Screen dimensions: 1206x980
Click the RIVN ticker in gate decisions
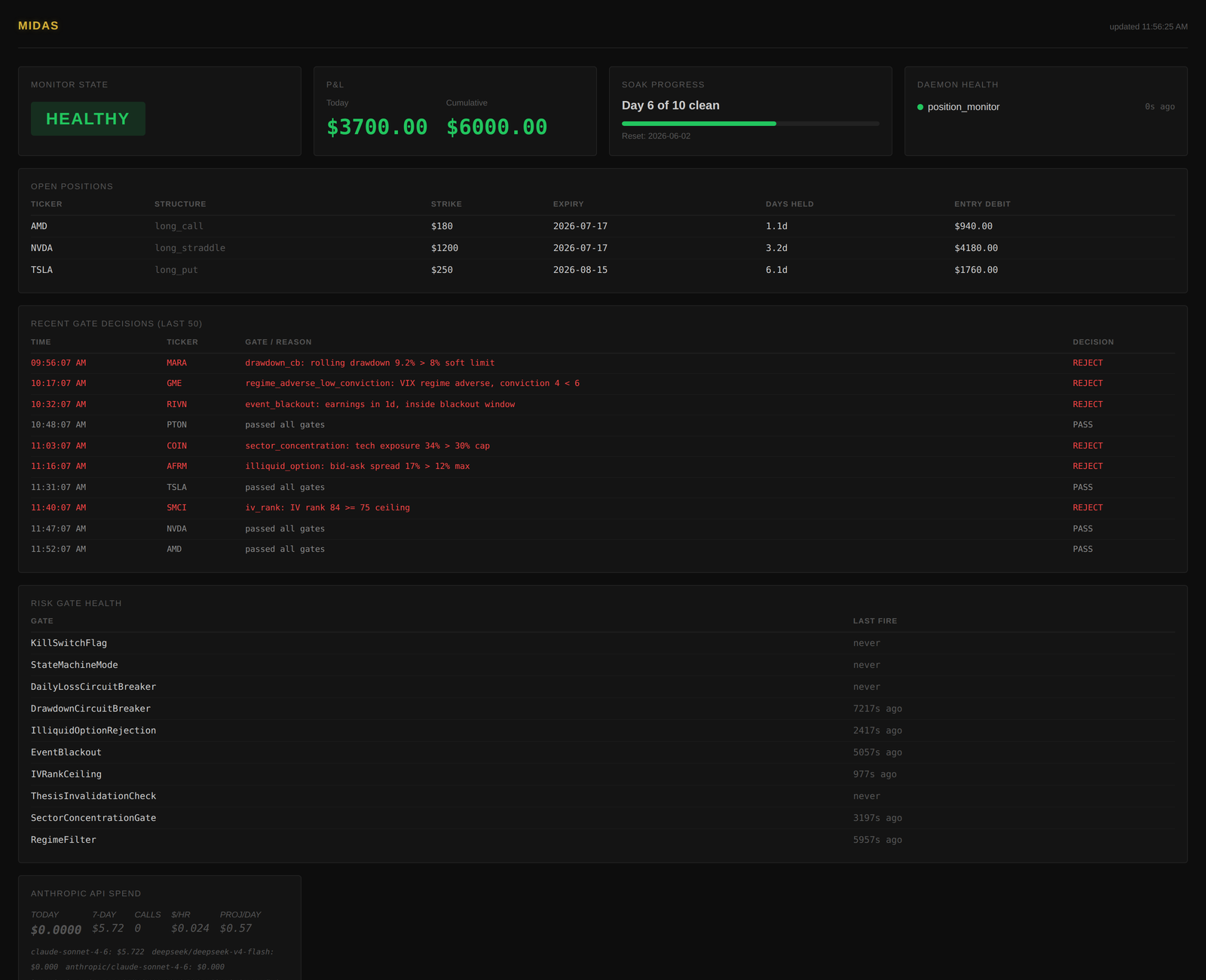pyautogui.click(x=176, y=405)
